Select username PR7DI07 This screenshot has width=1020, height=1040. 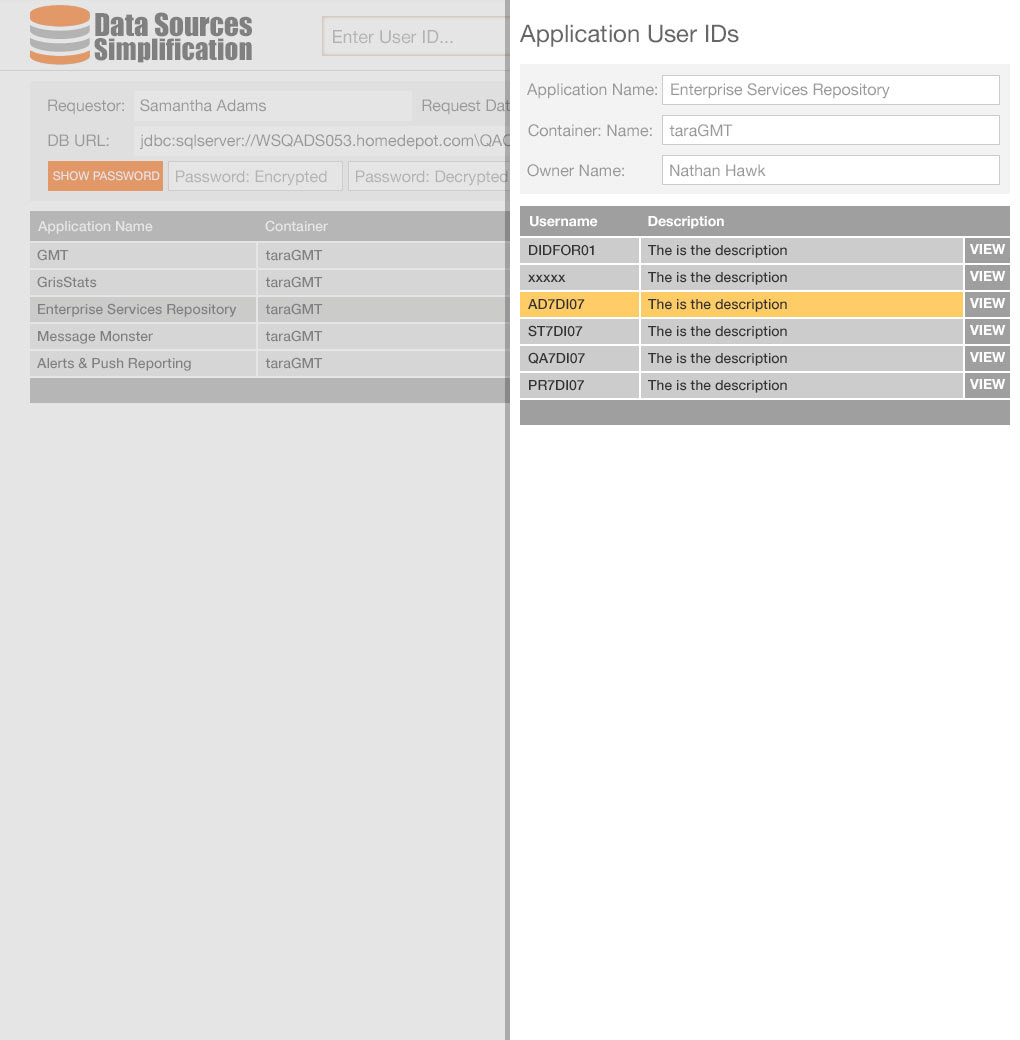(579, 385)
